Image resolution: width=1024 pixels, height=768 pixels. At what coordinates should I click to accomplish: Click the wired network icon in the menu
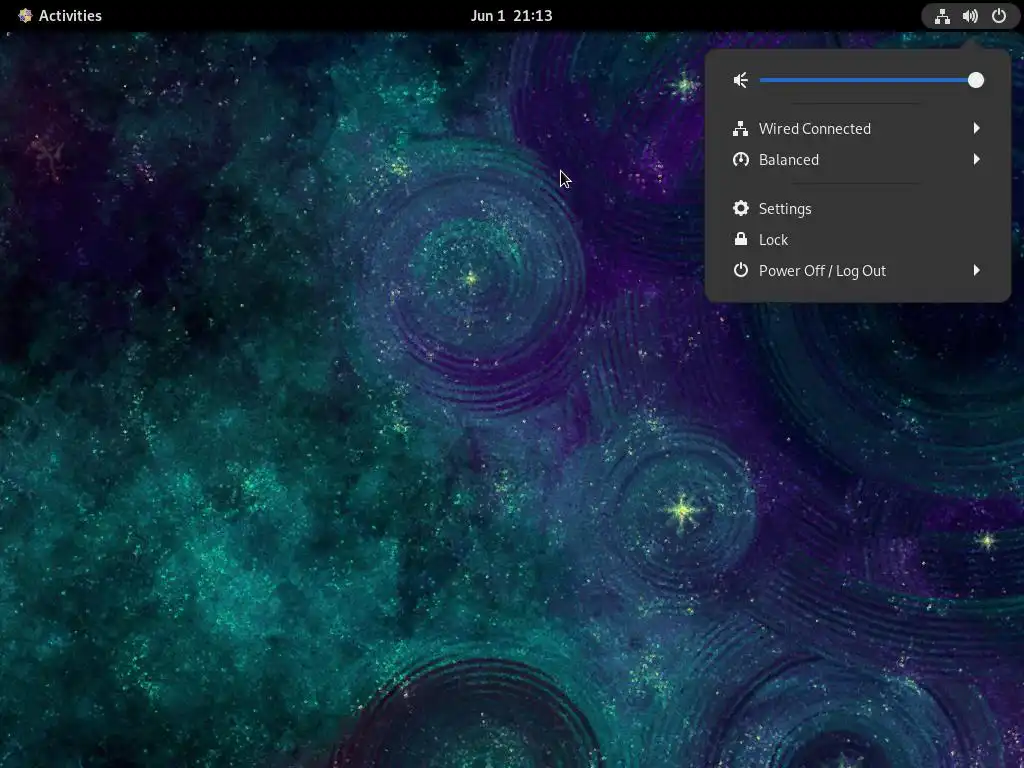tap(741, 129)
